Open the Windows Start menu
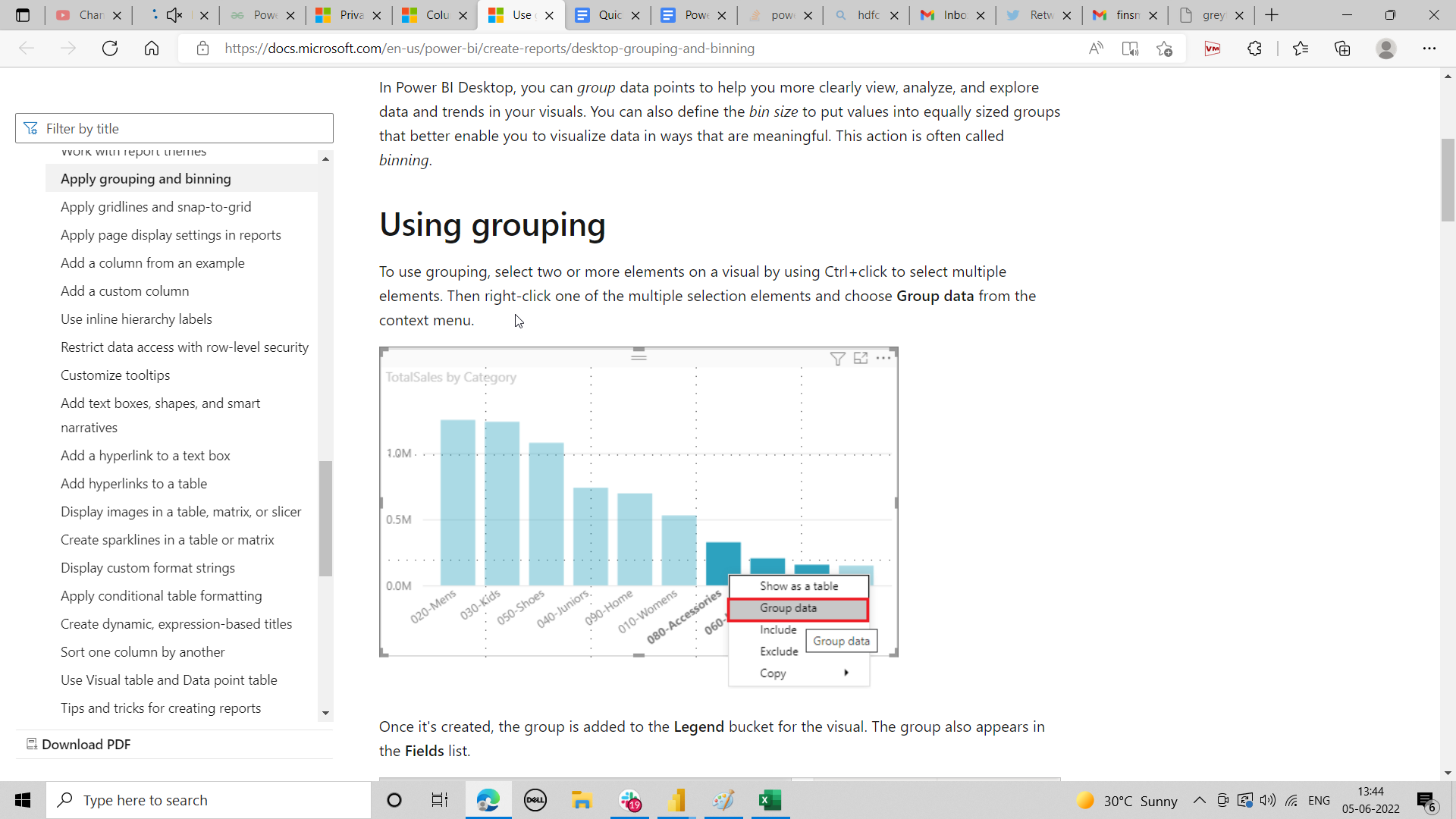The width and height of the screenshot is (1456, 819). point(23,800)
